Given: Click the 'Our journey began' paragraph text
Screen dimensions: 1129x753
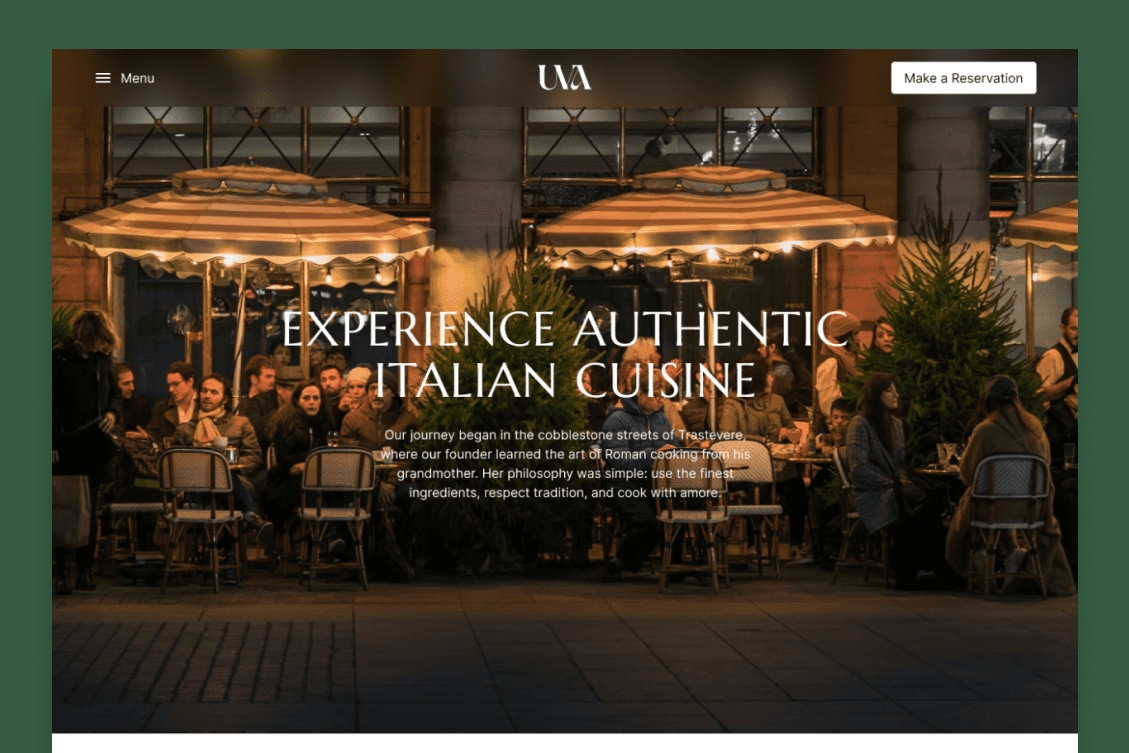Looking at the screenshot, I should [x=564, y=464].
